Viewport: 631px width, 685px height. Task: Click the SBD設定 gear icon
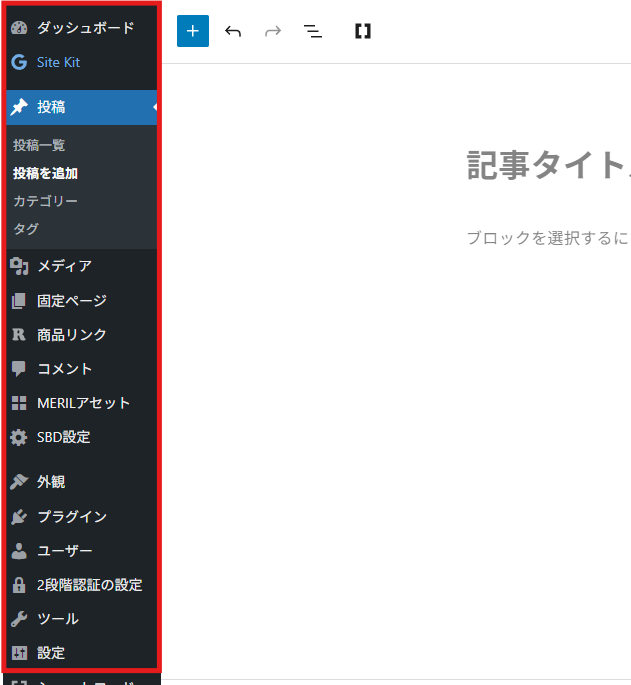click(19, 437)
